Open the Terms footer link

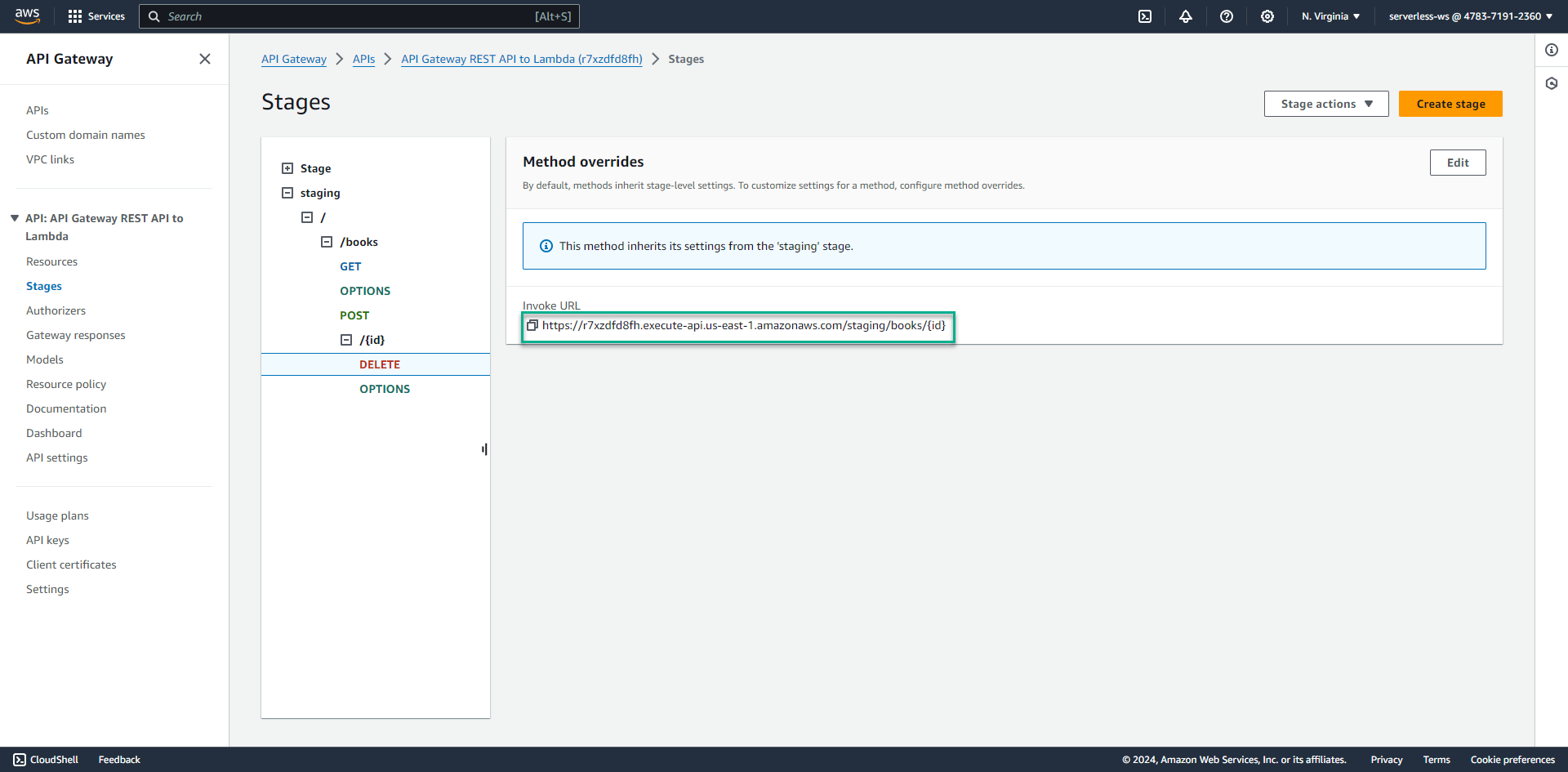click(1437, 760)
